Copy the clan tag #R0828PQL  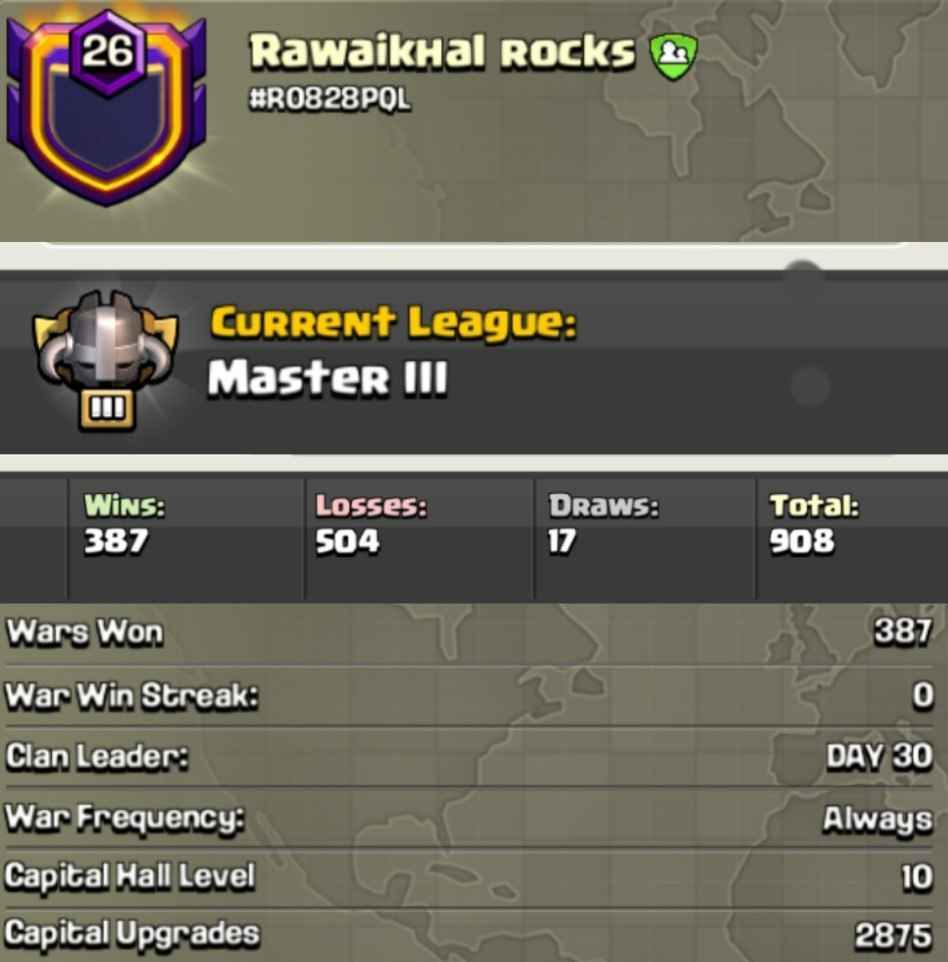click(x=329, y=99)
